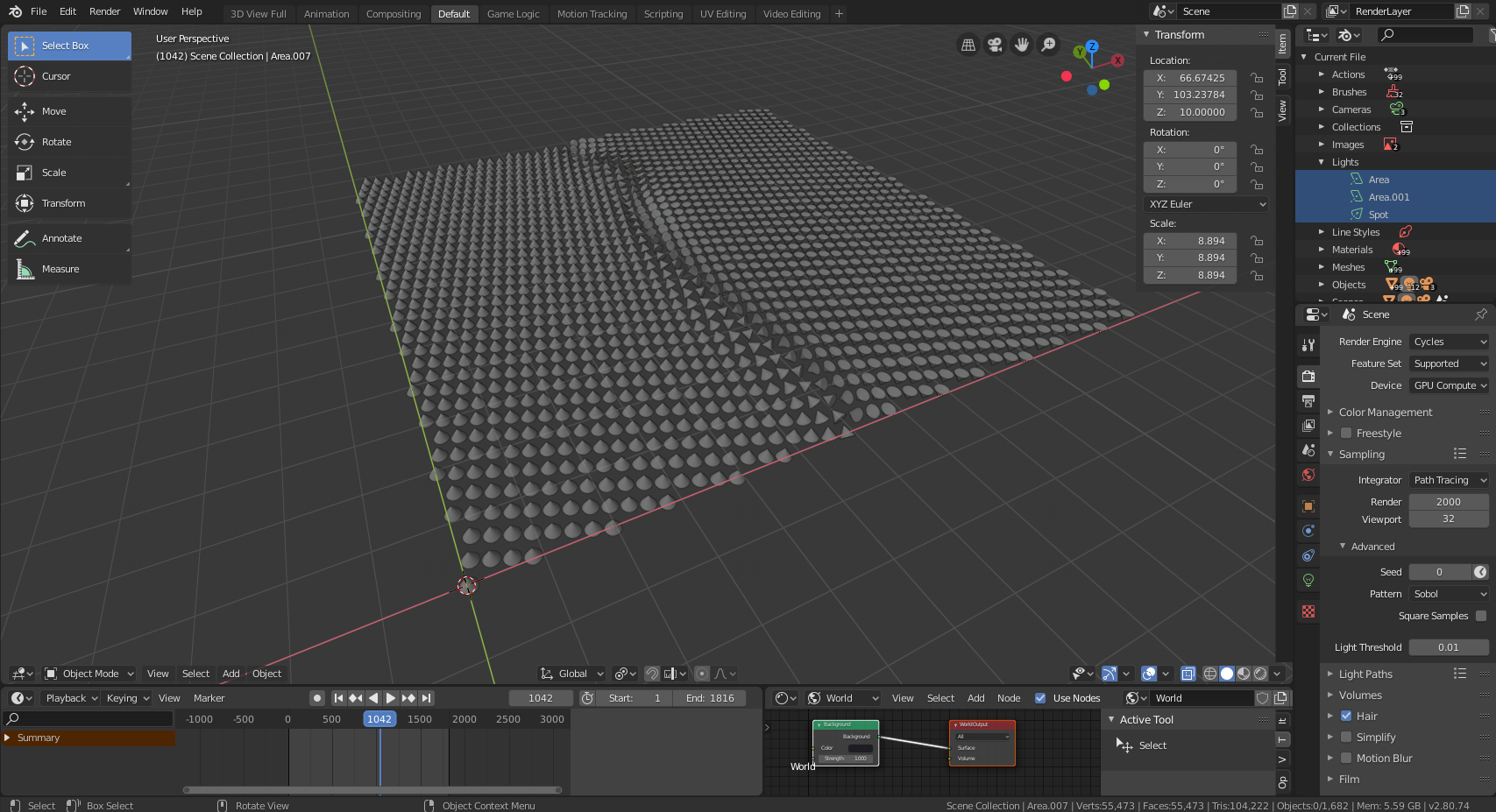Select the Cursor tool
1496x812 pixels.
69,76
